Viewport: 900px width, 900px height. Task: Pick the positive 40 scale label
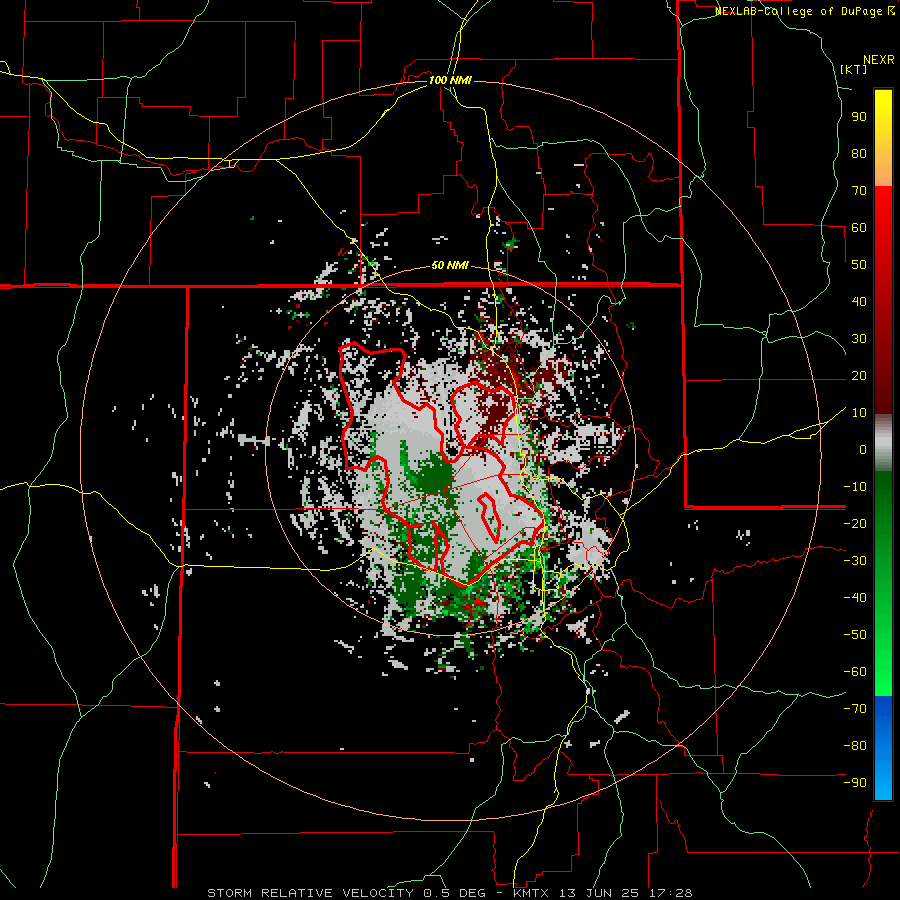(859, 301)
